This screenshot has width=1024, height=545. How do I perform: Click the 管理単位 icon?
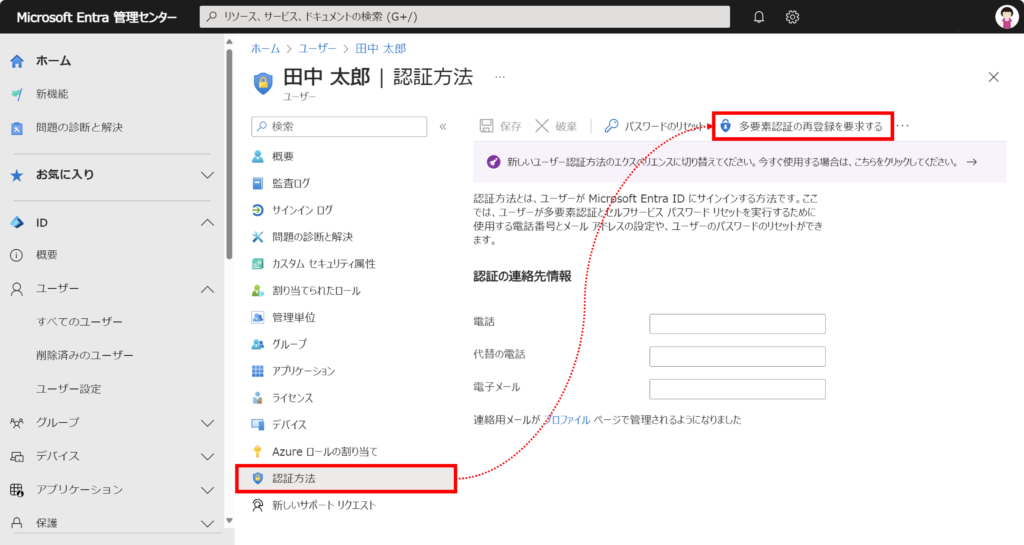pos(258,317)
